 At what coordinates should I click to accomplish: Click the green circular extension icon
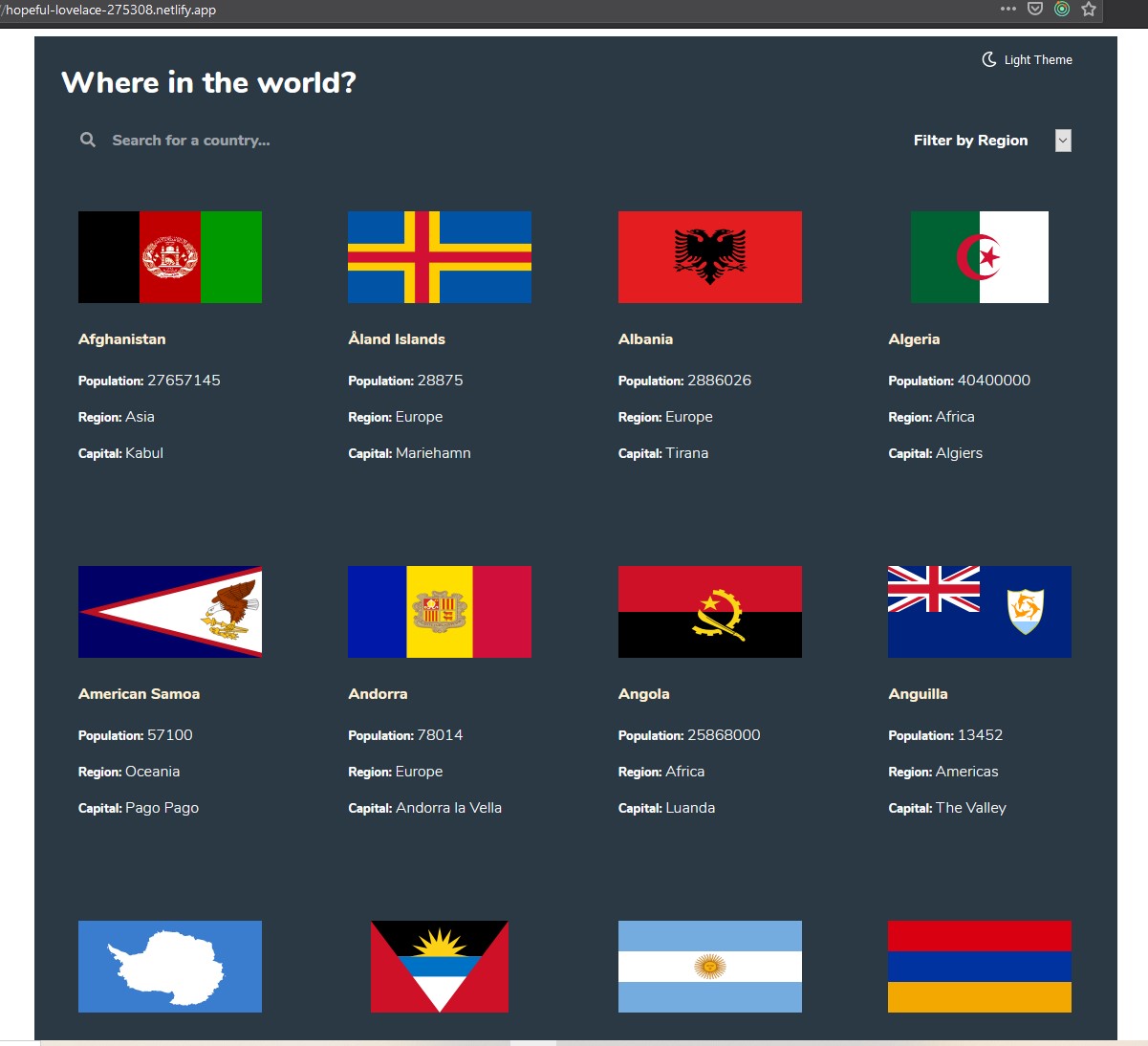(1061, 10)
